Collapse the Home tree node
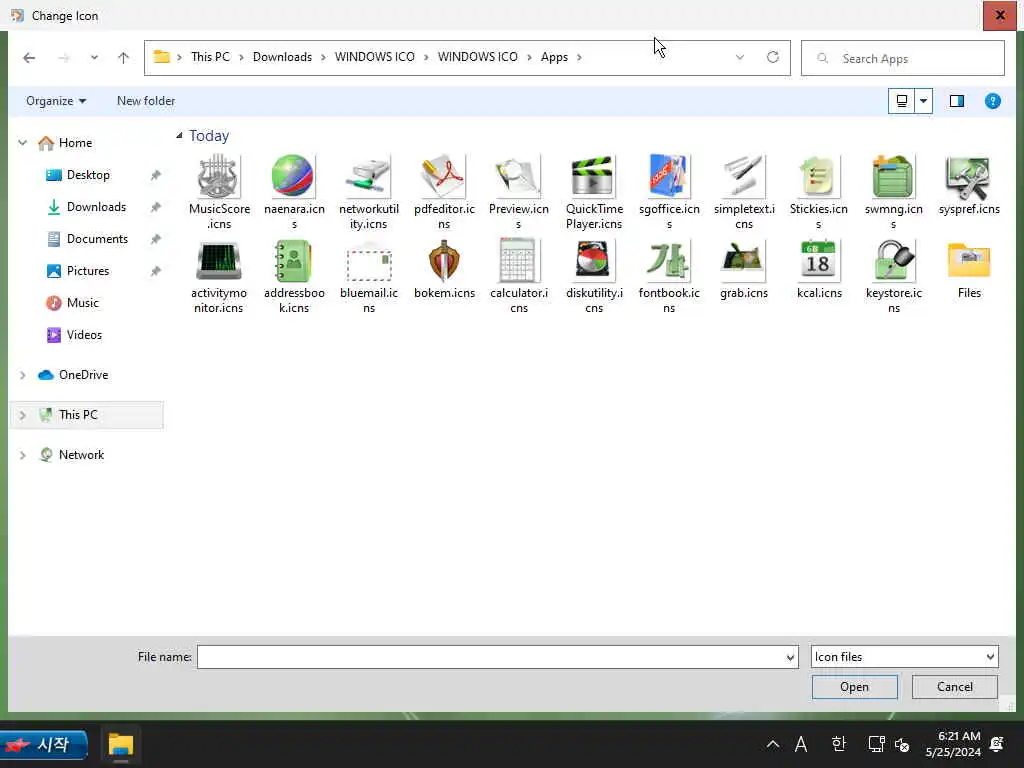 coord(22,142)
